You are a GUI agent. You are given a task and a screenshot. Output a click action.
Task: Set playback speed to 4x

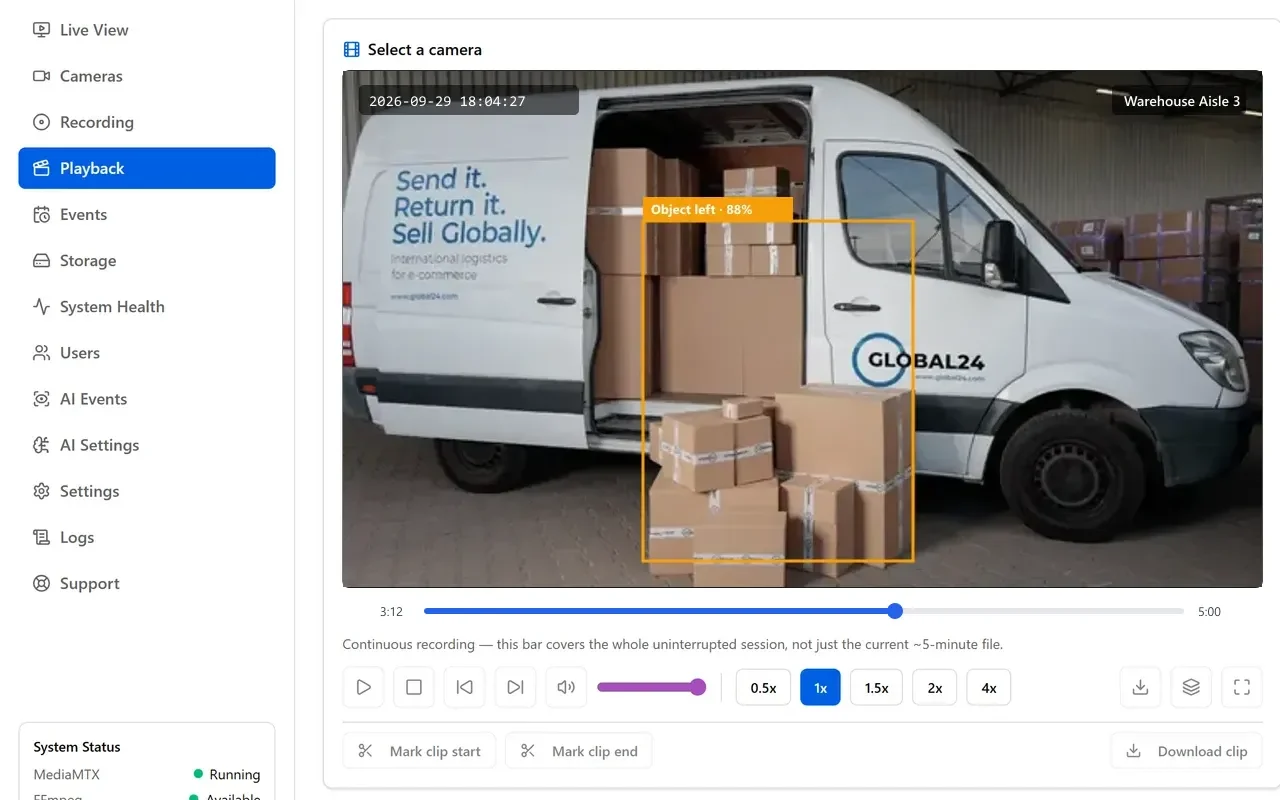coord(989,687)
